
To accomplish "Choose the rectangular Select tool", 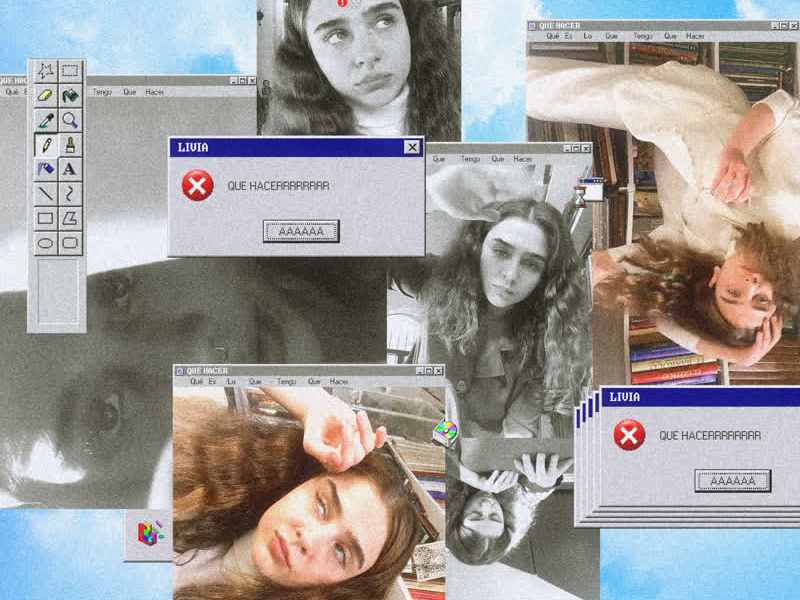I will (70, 71).
